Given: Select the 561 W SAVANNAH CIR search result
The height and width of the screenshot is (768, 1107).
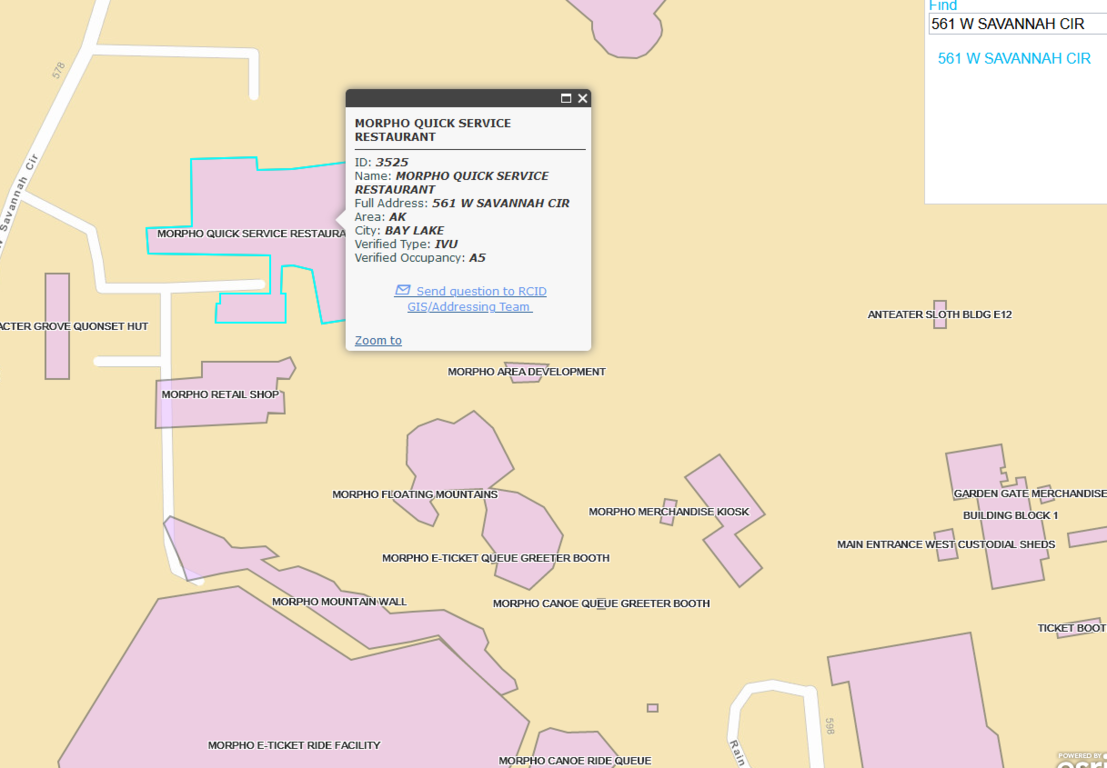Looking at the screenshot, I should (1014, 59).
